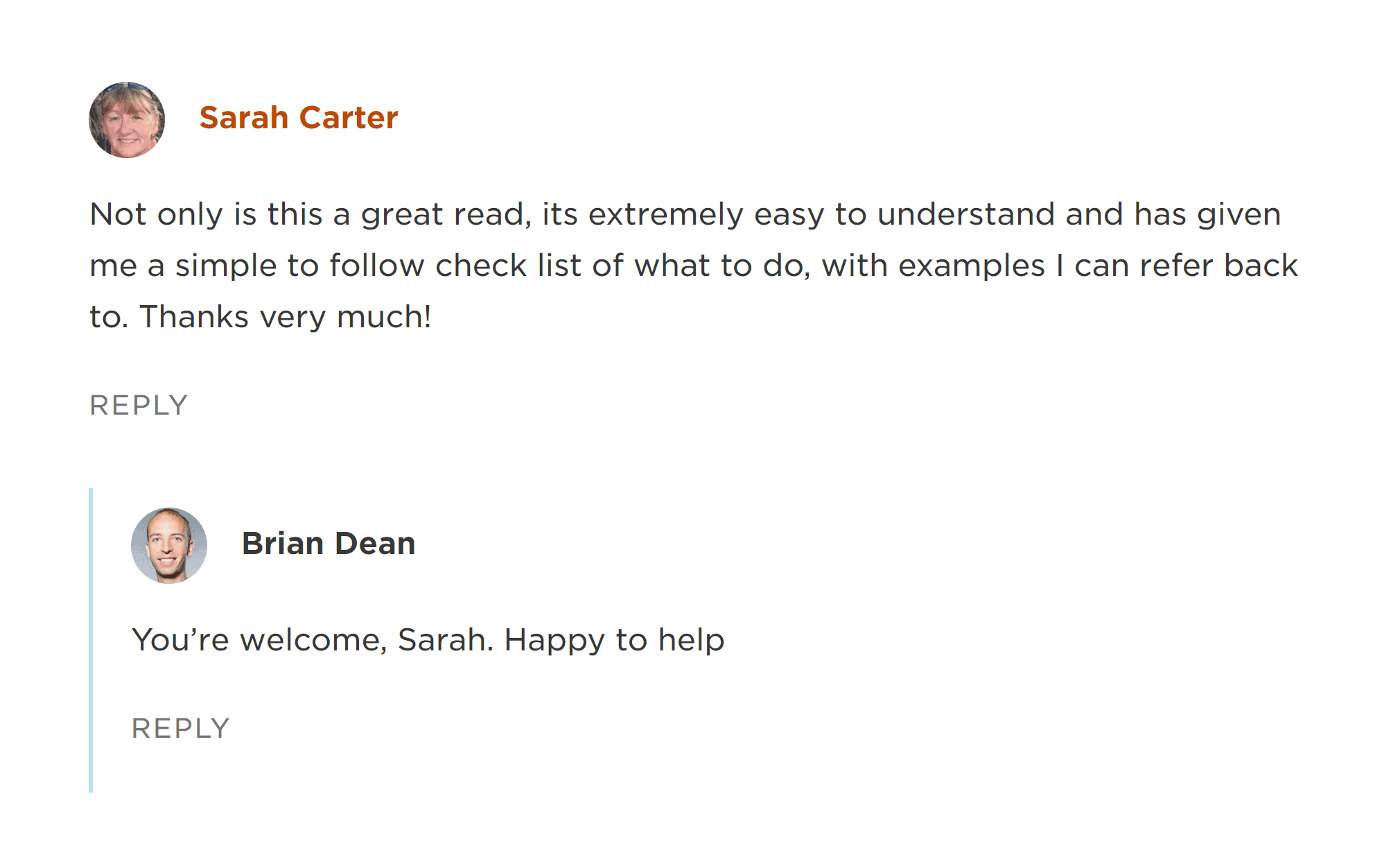The height and width of the screenshot is (864, 1400).
Task: Click the word "examples" in Sarah's comment
Action: tap(972, 266)
